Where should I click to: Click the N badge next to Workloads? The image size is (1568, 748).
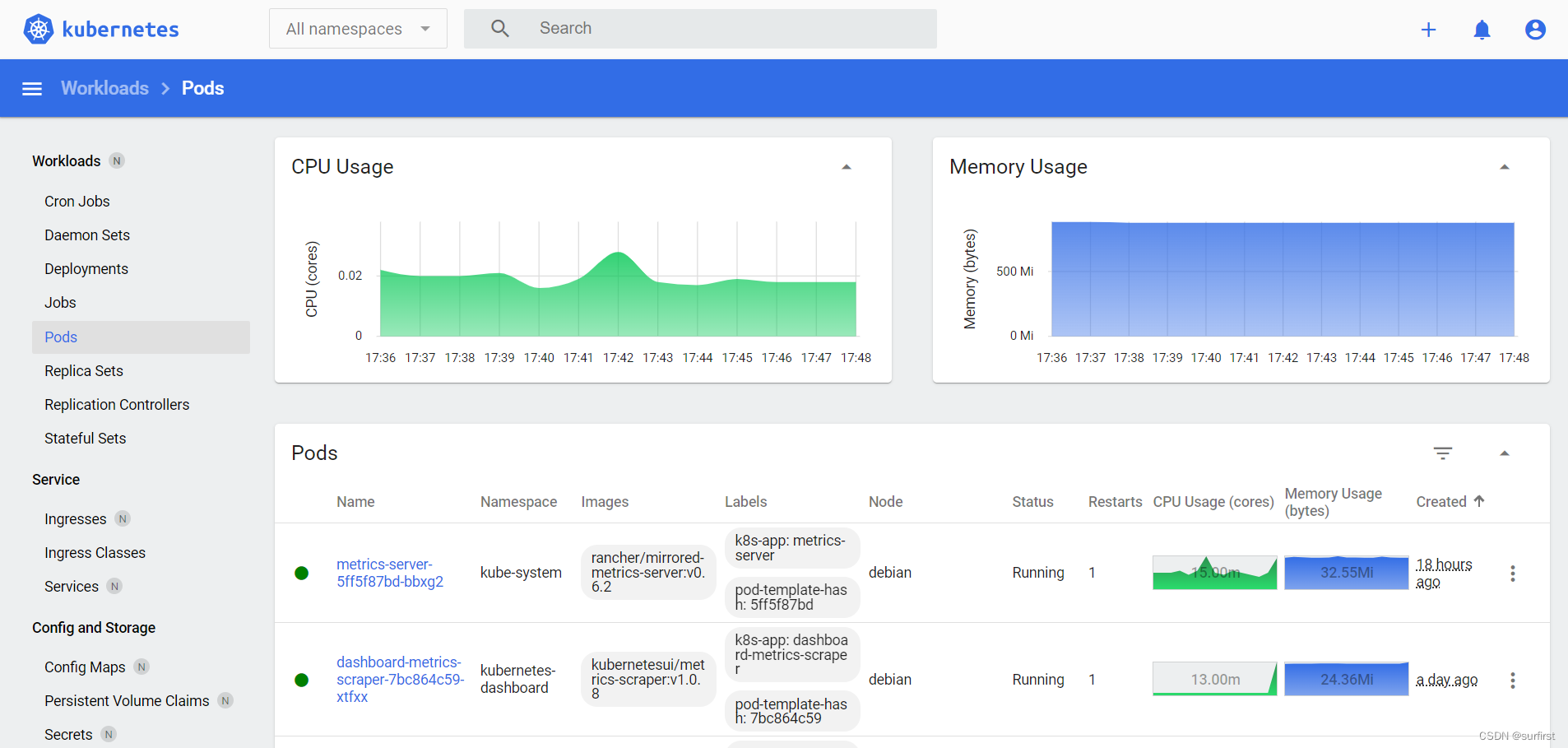[x=117, y=160]
